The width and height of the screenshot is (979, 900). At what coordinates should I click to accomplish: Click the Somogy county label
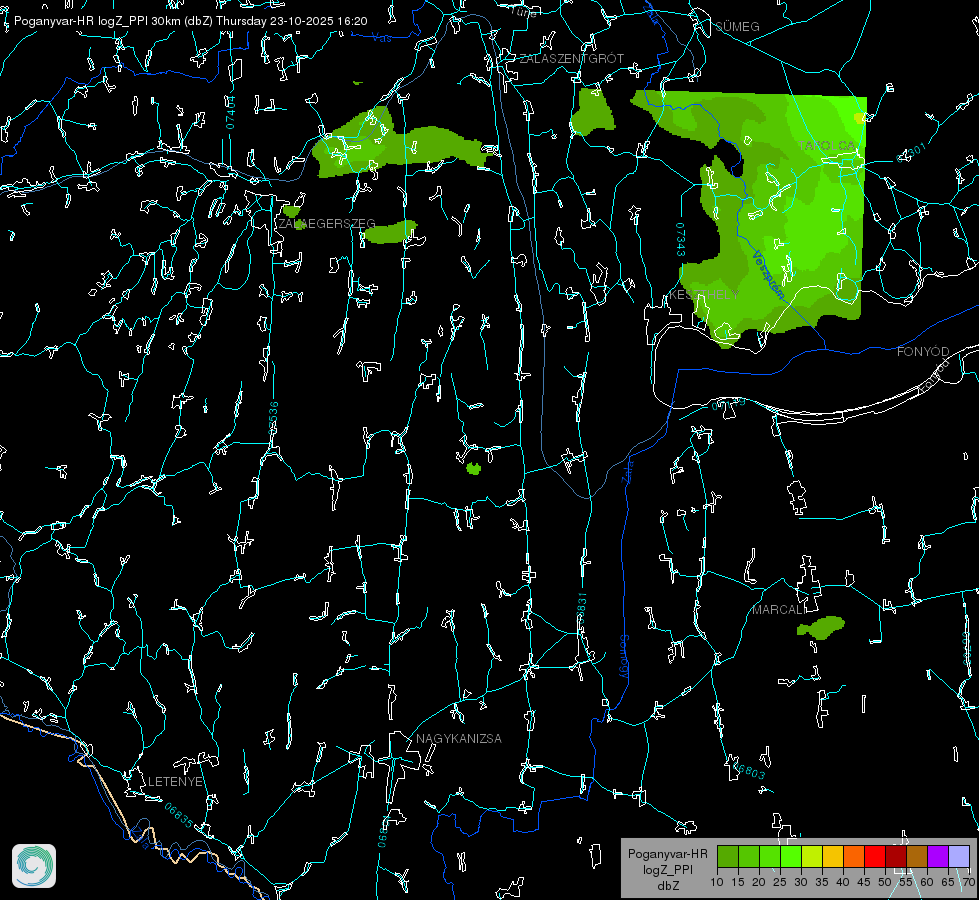[624, 656]
